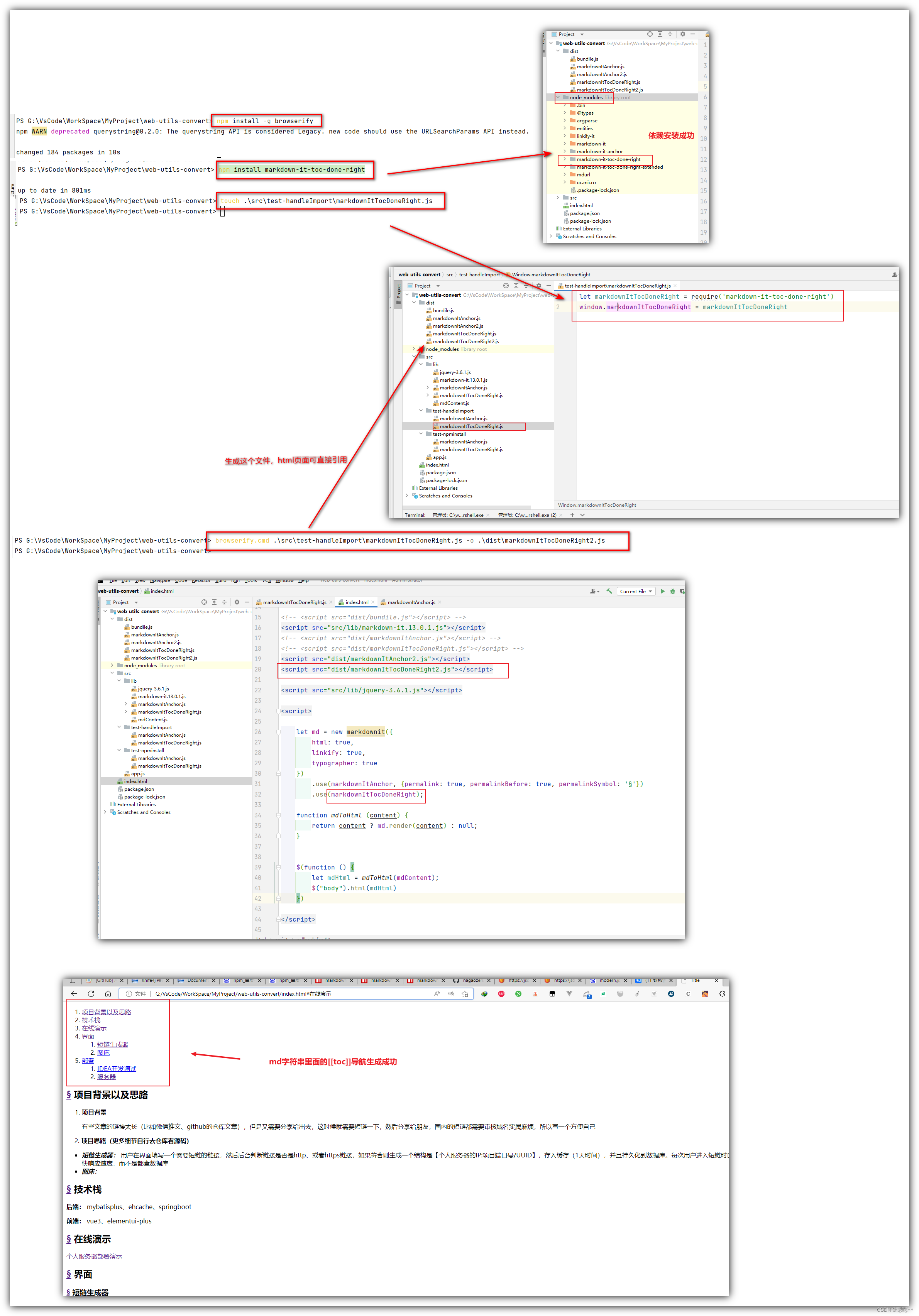Open the ABP extension icon

point(501,993)
